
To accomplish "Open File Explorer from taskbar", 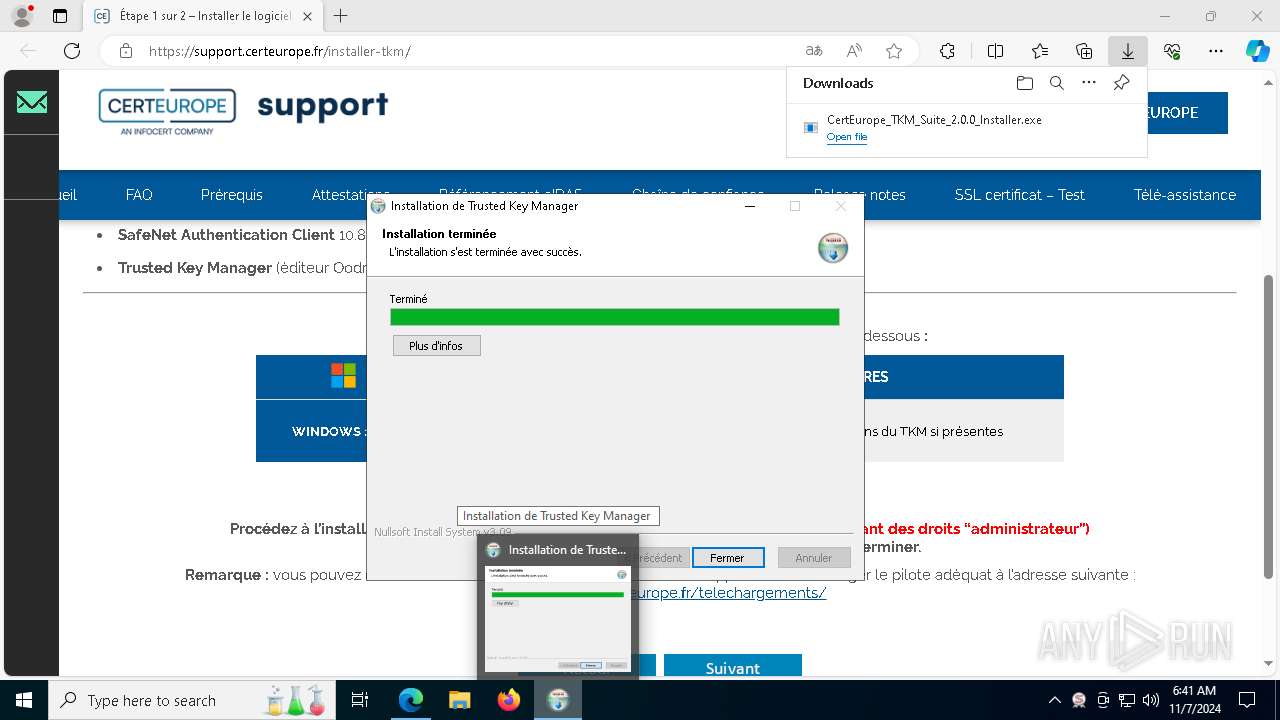I will (x=459, y=700).
